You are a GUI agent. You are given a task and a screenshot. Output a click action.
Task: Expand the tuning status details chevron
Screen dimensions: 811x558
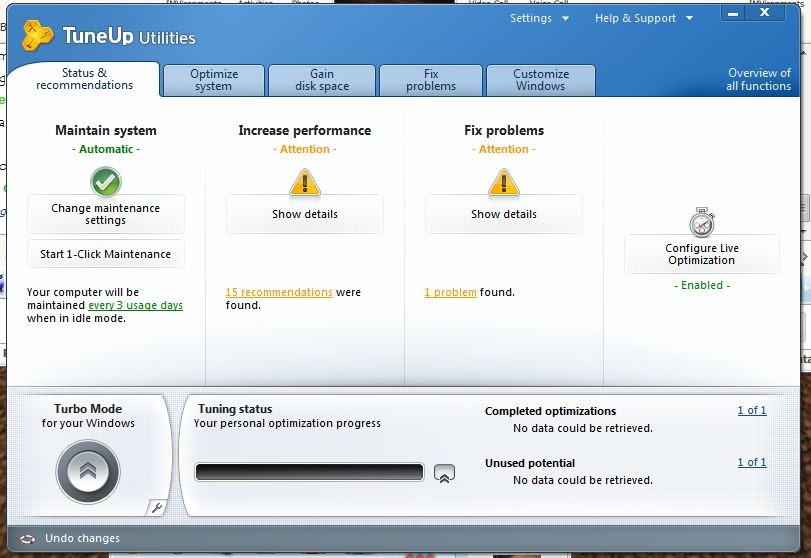(444, 473)
